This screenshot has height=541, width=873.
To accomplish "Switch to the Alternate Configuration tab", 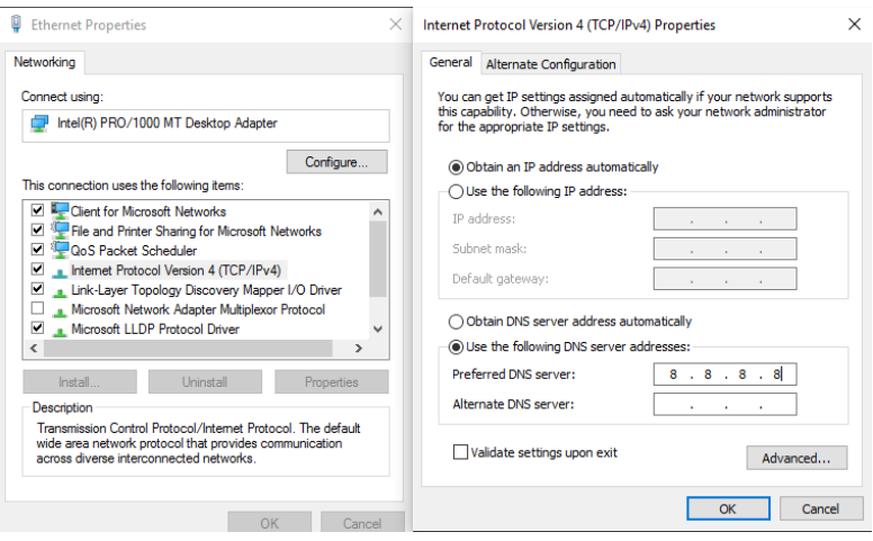I will tap(551, 65).
